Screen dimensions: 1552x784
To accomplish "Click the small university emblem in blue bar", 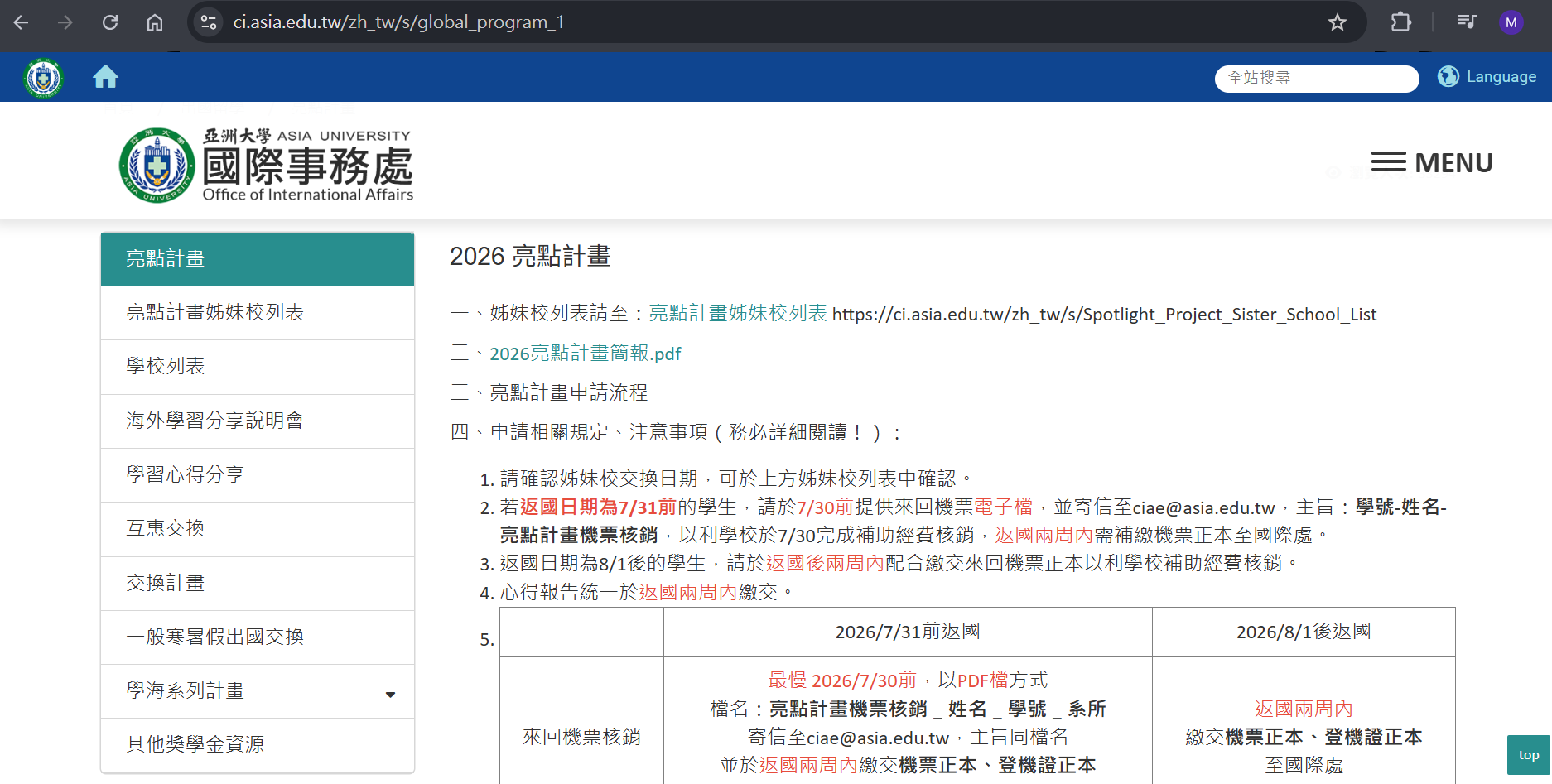I will [43, 78].
